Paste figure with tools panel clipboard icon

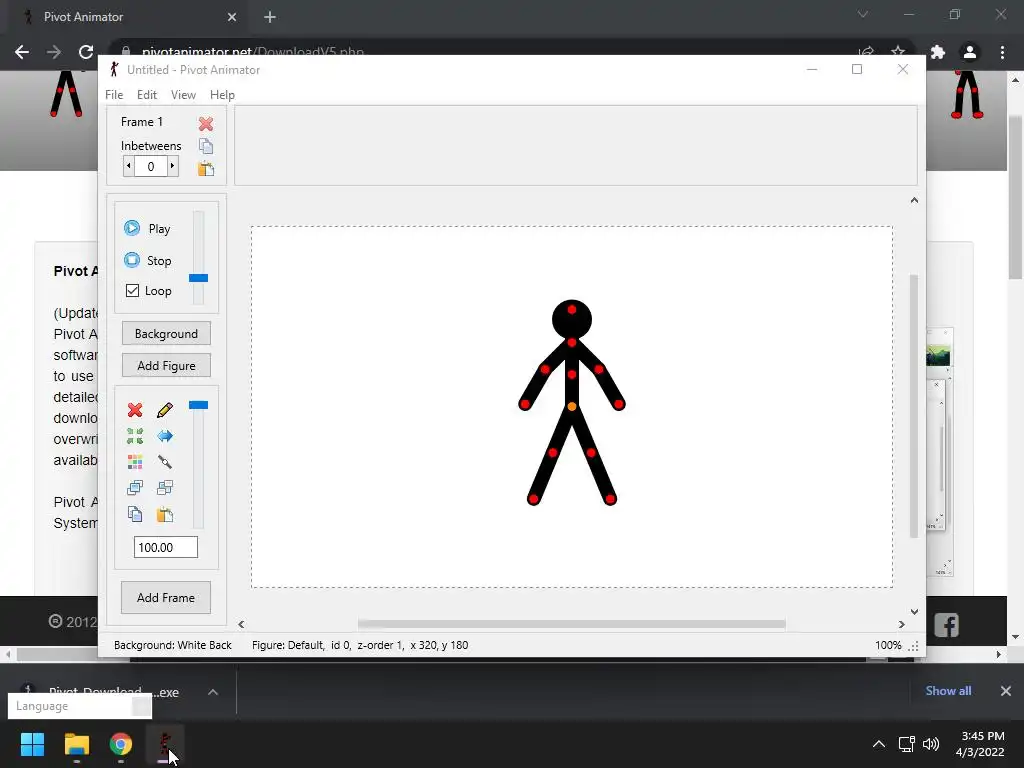click(165, 515)
